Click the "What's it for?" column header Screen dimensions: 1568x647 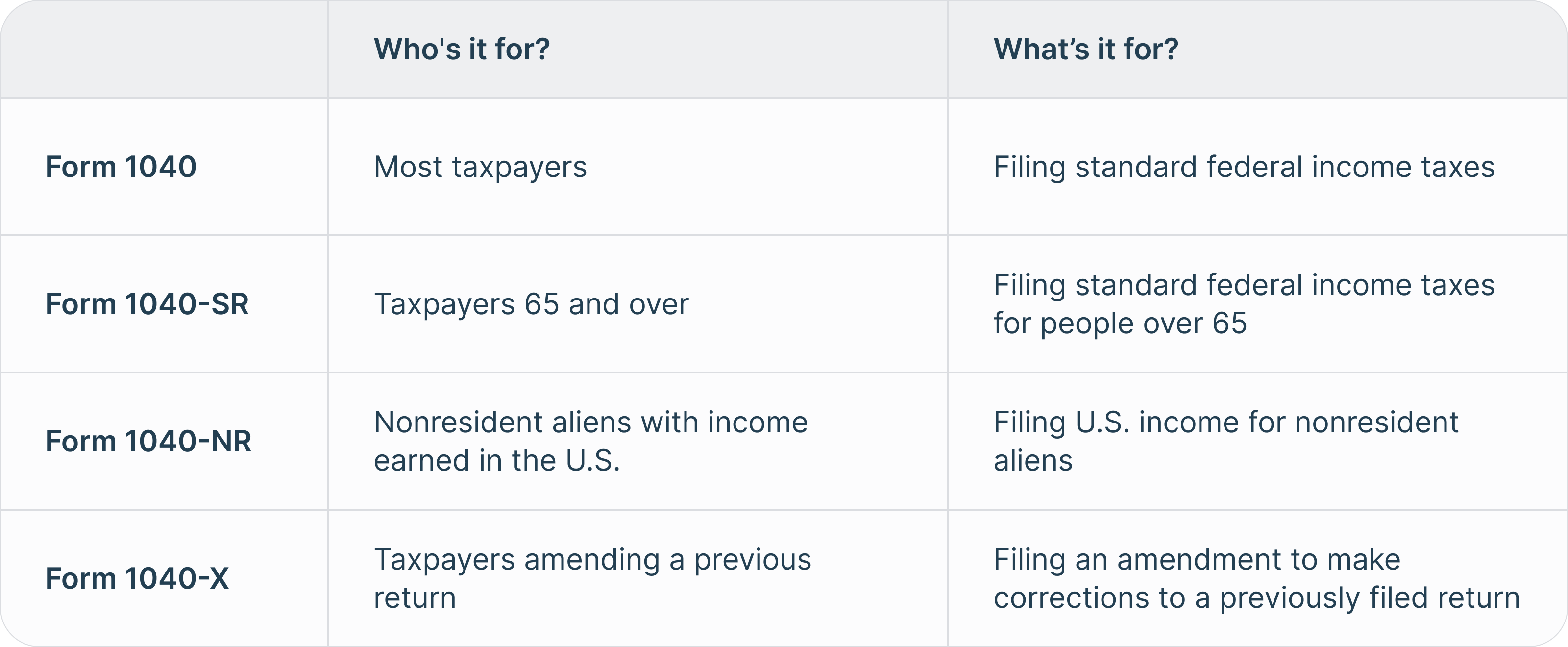click(x=1085, y=49)
